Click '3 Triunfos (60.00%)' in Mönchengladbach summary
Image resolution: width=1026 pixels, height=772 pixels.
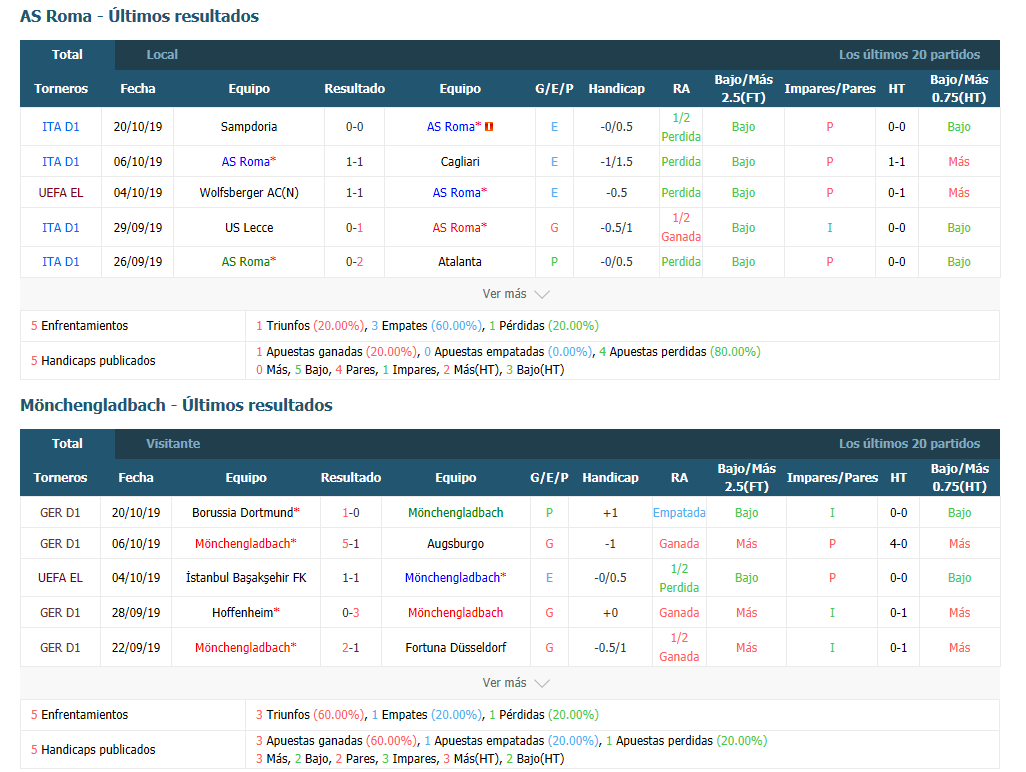tap(310, 714)
